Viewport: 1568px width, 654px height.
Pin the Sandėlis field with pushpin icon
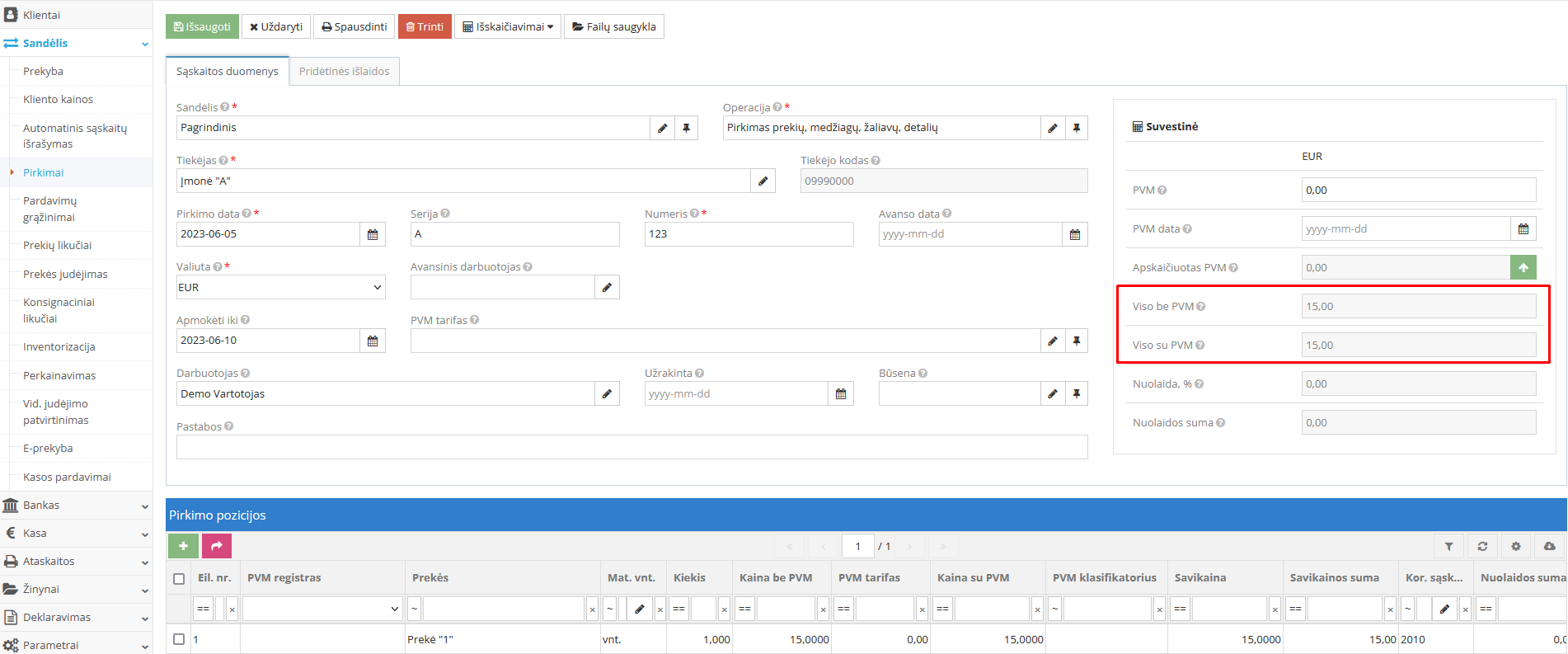click(686, 128)
